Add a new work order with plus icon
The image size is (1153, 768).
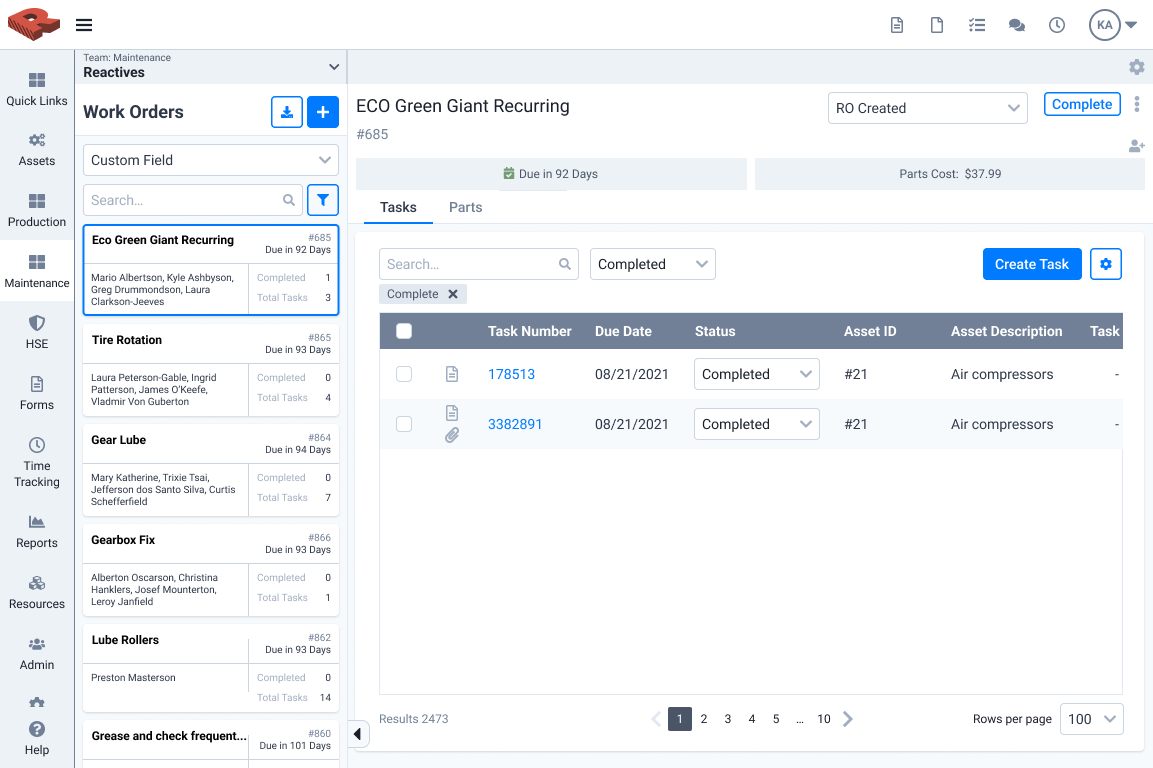tap(322, 112)
